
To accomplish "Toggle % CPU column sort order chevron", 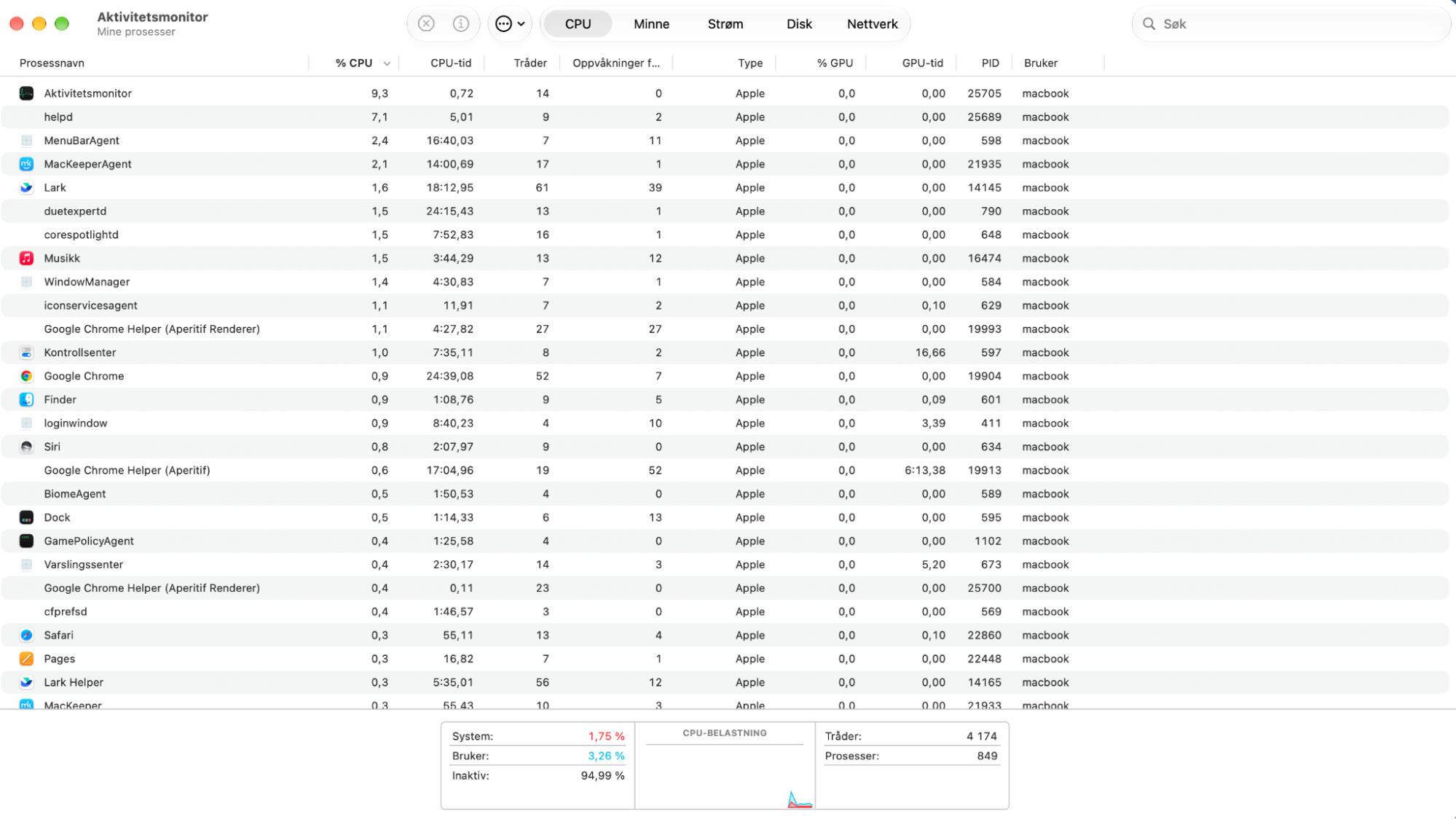I will (387, 63).
